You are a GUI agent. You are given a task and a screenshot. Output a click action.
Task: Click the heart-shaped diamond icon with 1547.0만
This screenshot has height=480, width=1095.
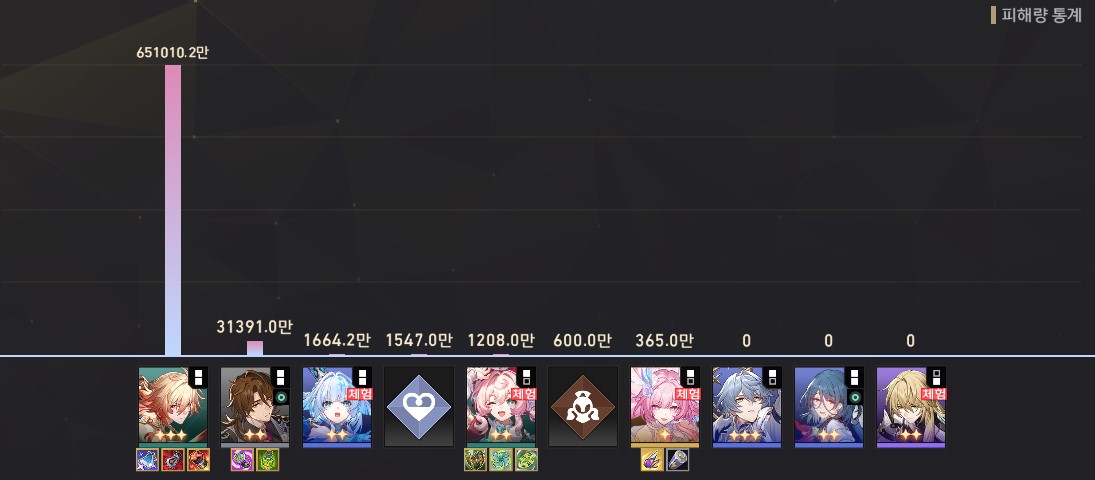419,407
